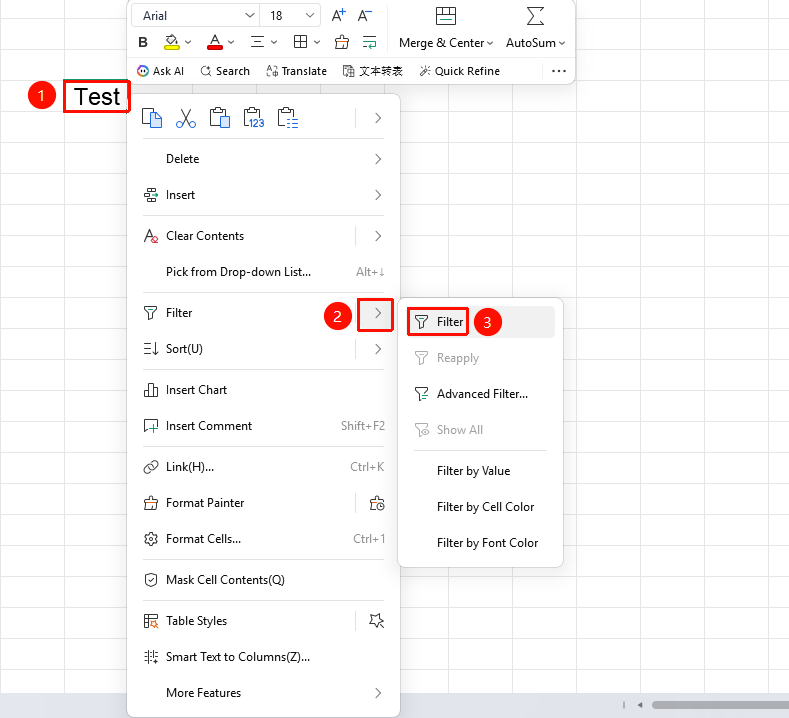Click Paste as Values 123 icon
Viewport: 789px width, 718px height.
[x=254, y=118]
